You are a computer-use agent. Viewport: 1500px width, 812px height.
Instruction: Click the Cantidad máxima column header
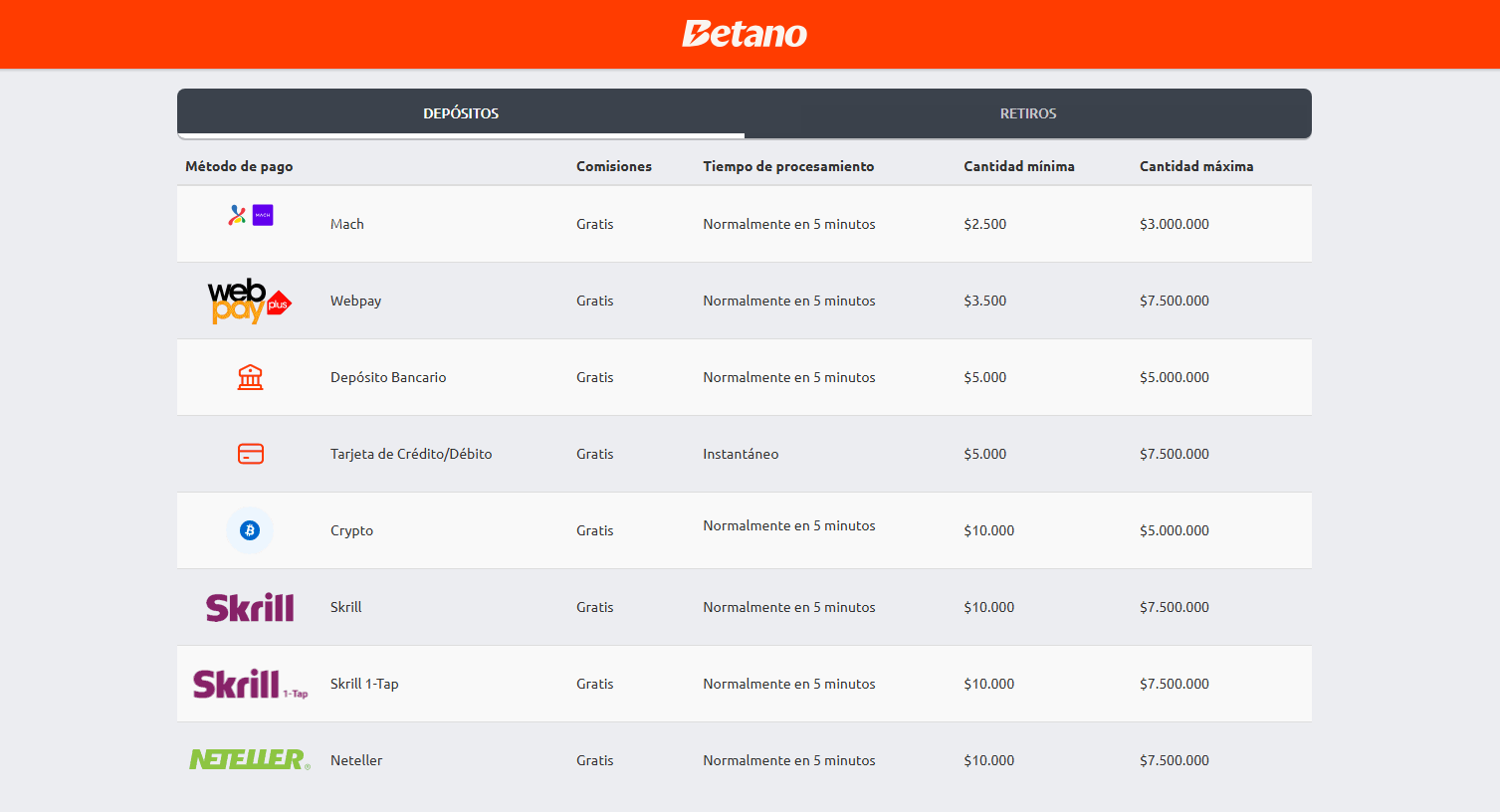tap(1195, 166)
